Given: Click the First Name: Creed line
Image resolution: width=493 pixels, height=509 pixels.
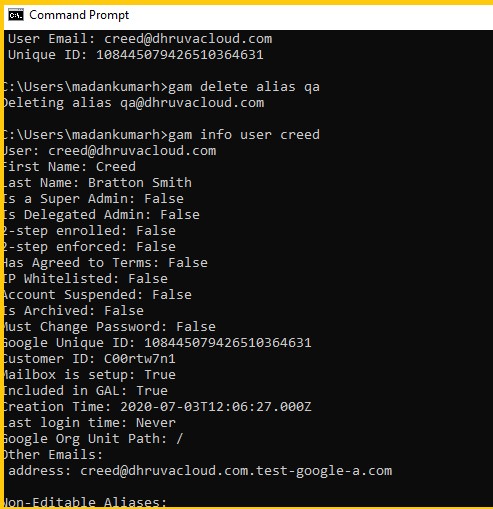Looking at the screenshot, I should tap(70, 166).
